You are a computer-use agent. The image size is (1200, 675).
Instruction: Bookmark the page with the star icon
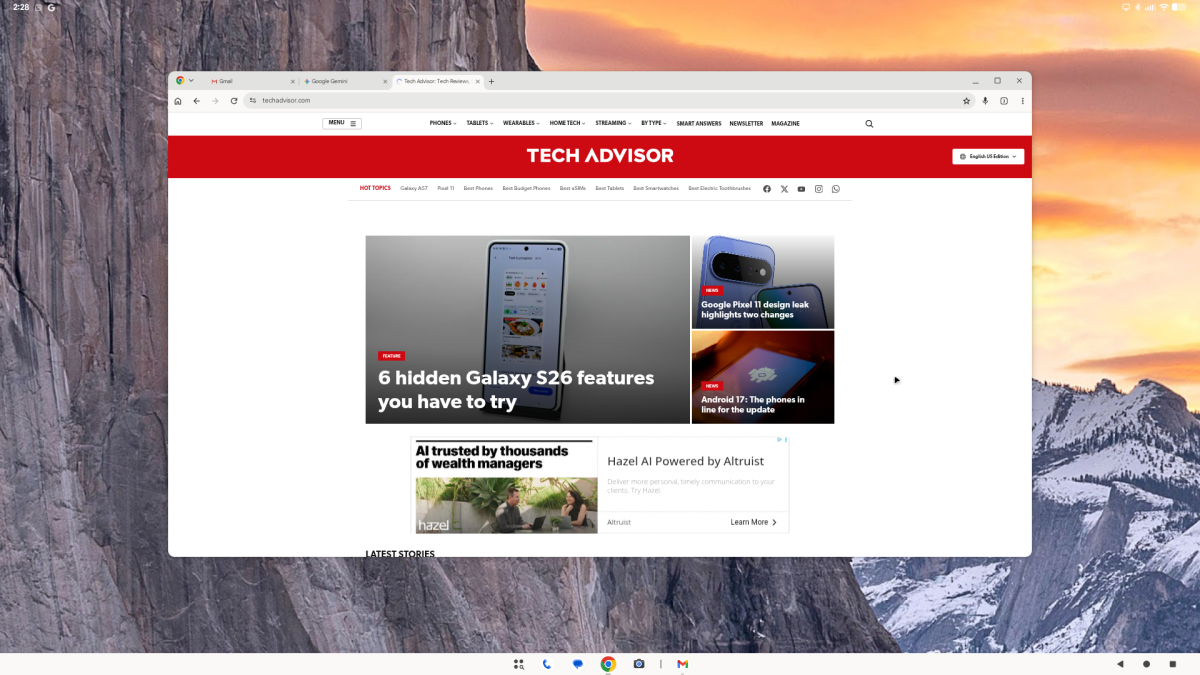[966, 100]
